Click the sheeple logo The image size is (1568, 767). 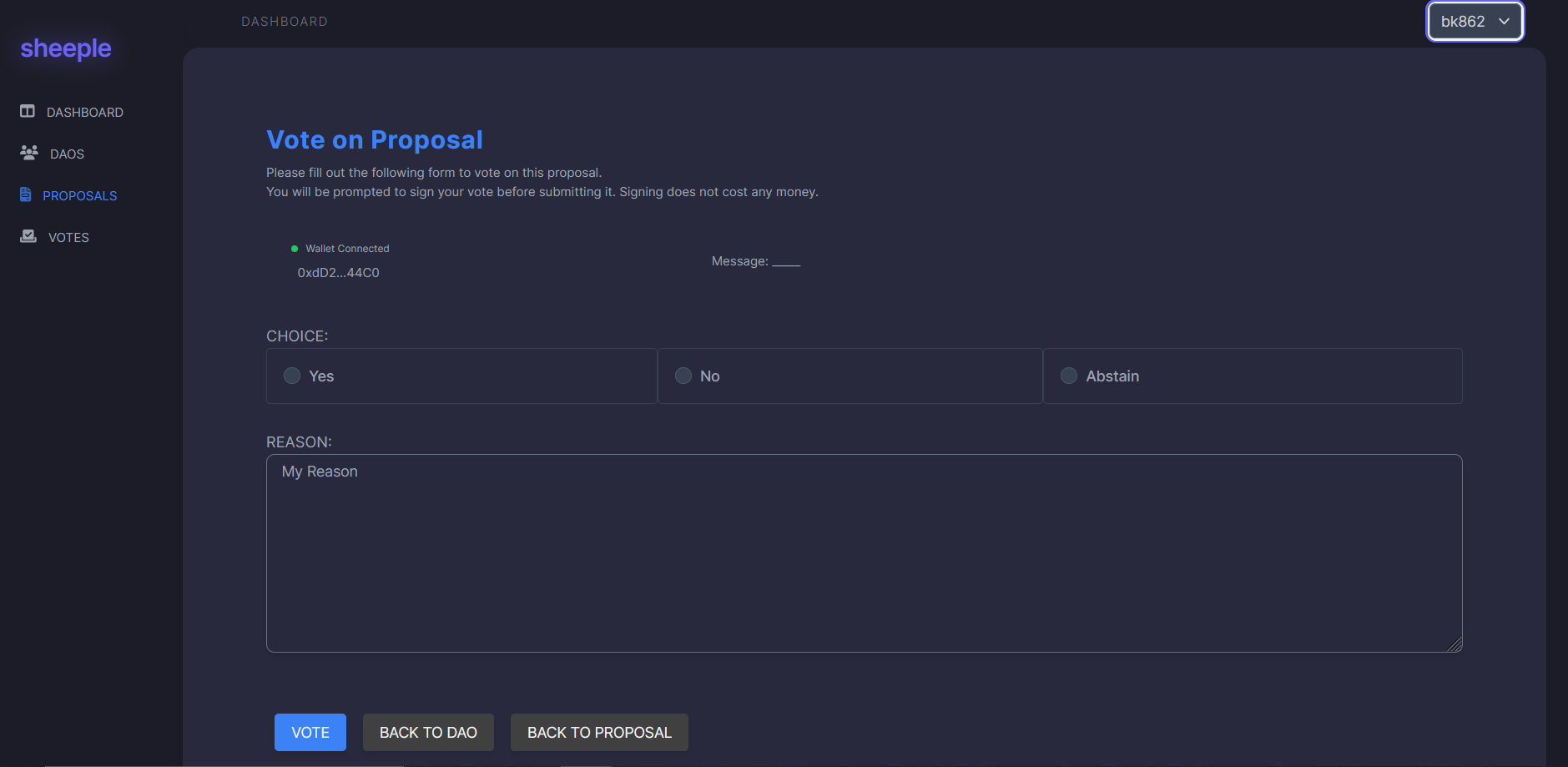(x=66, y=48)
